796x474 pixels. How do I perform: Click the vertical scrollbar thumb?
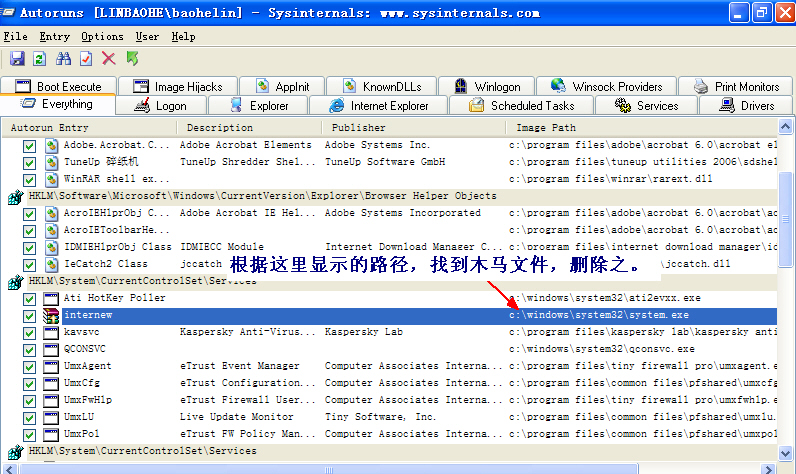tap(785, 219)
